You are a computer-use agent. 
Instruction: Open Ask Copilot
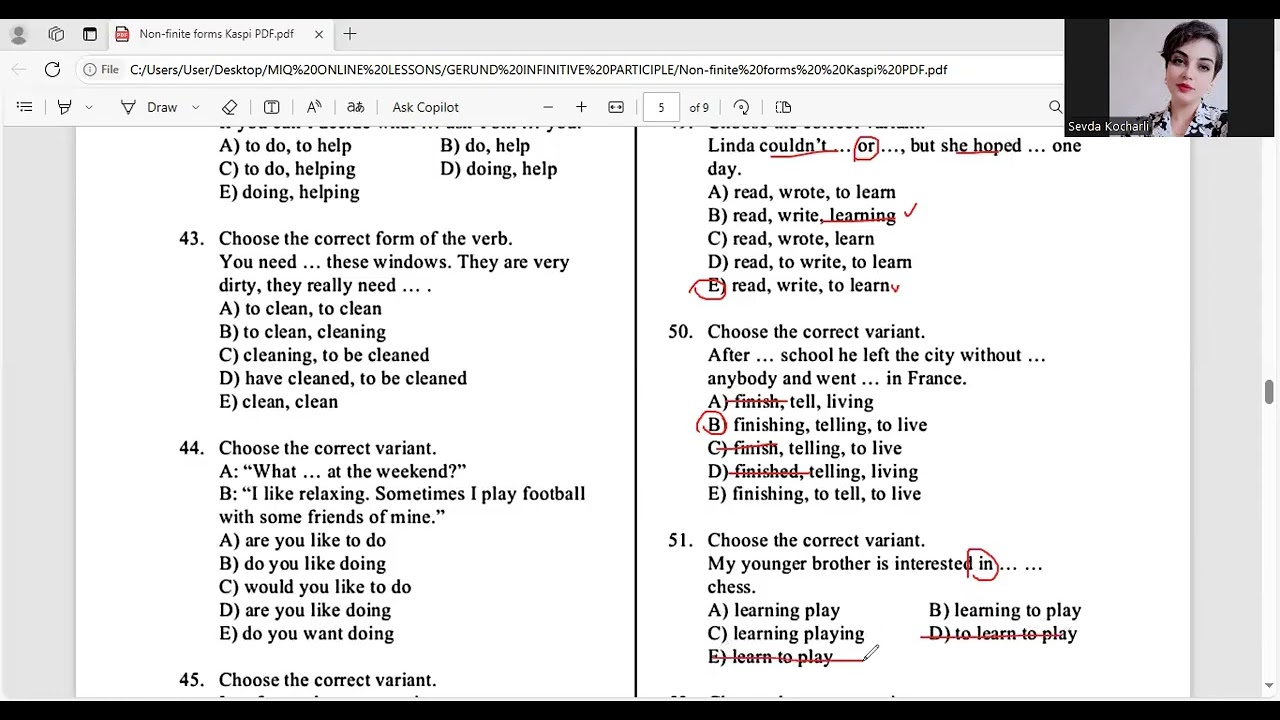425,107
